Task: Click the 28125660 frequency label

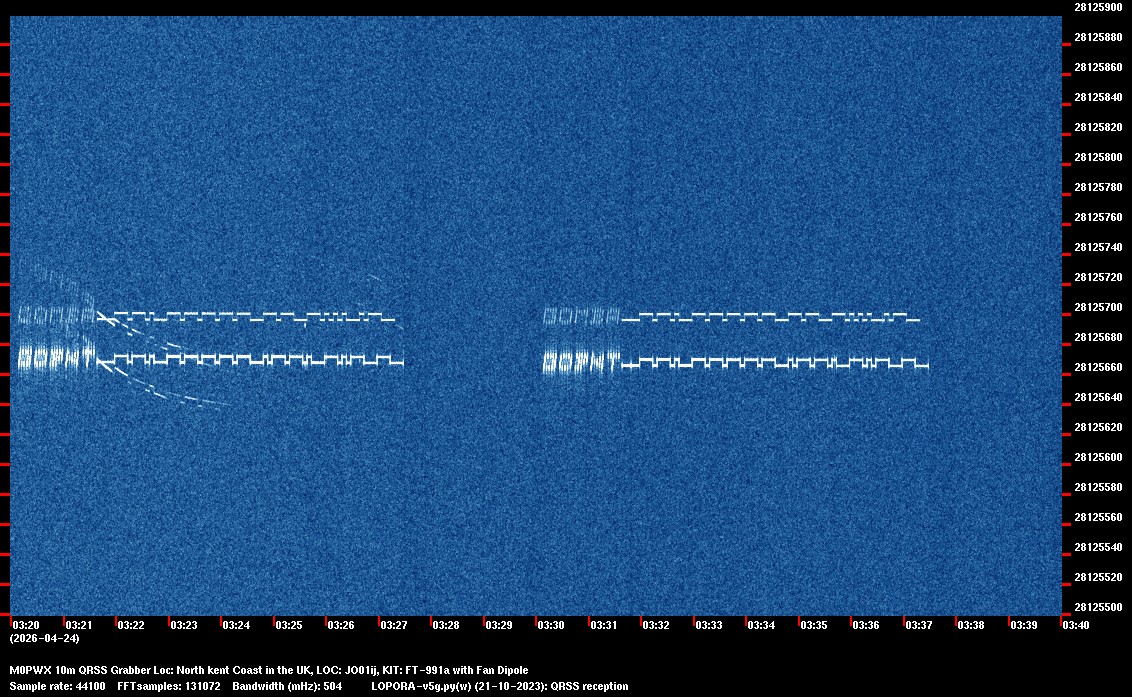Action: coord(1098,367)
